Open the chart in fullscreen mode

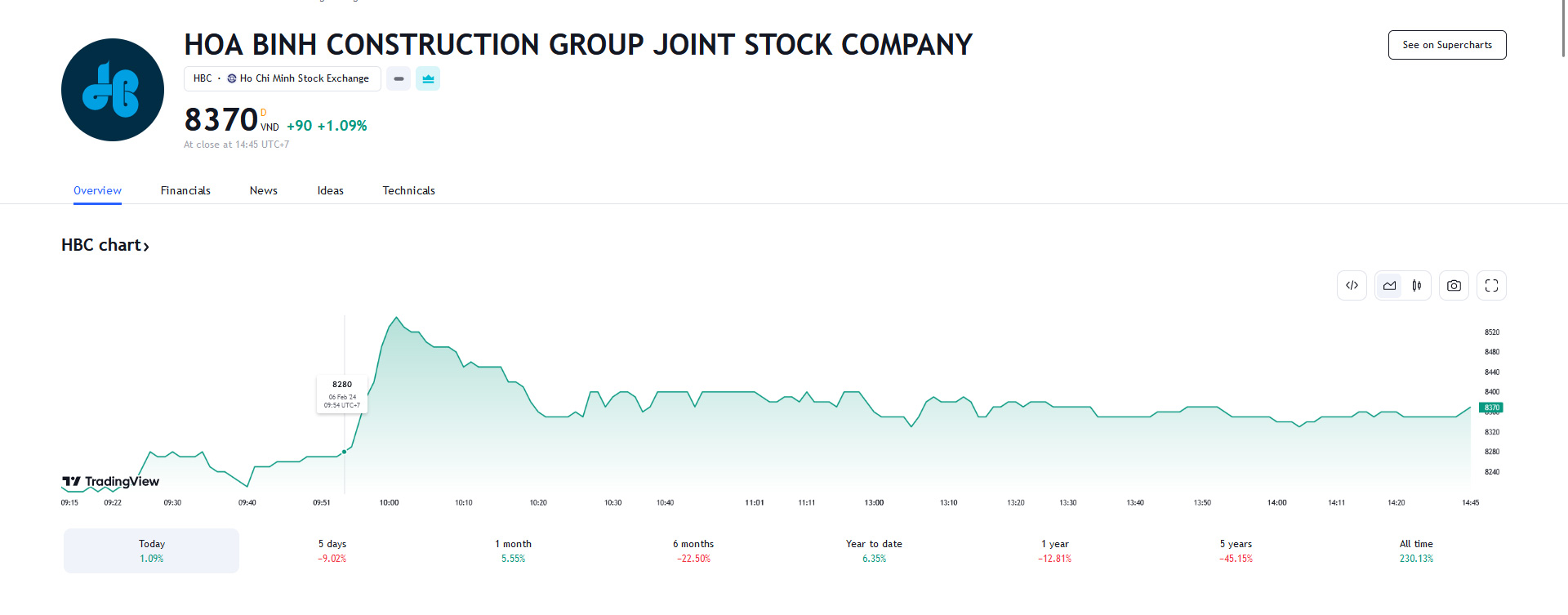pyautogui.click(x=1491, y=286)
